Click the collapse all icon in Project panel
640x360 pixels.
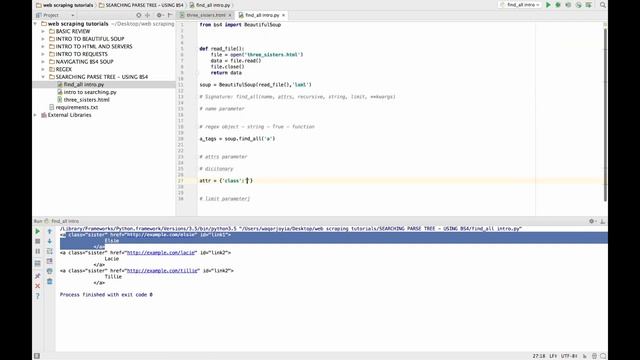148,15
